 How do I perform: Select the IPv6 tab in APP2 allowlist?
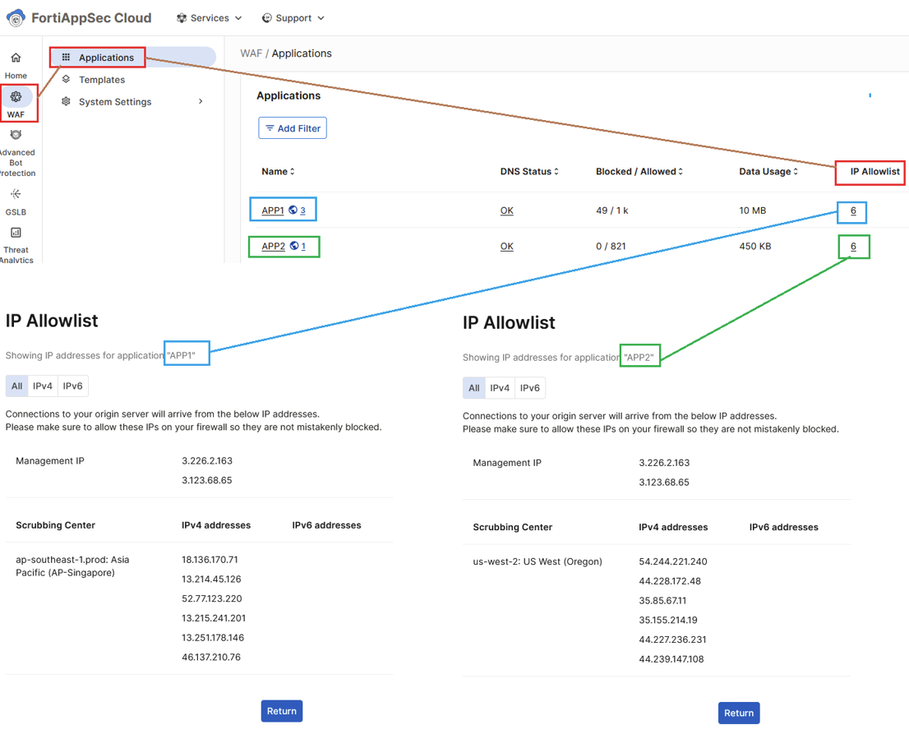[x=529, y=388]
